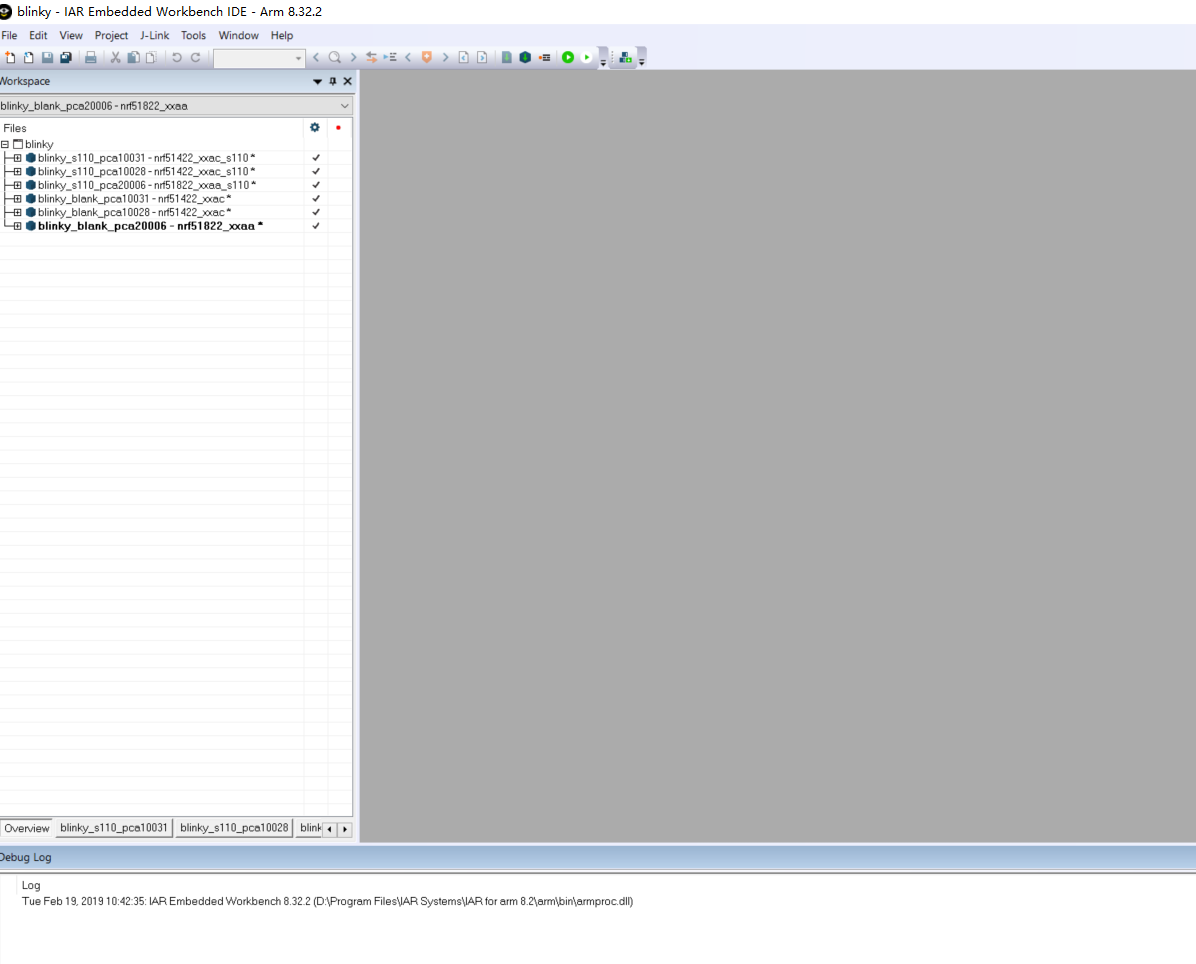Image resolution: width=1196 pixels, height=964 pixels.
Task: Expand blinky_blank_pca20006 project node
Action: pyautogui.click(x=18, y=227)
